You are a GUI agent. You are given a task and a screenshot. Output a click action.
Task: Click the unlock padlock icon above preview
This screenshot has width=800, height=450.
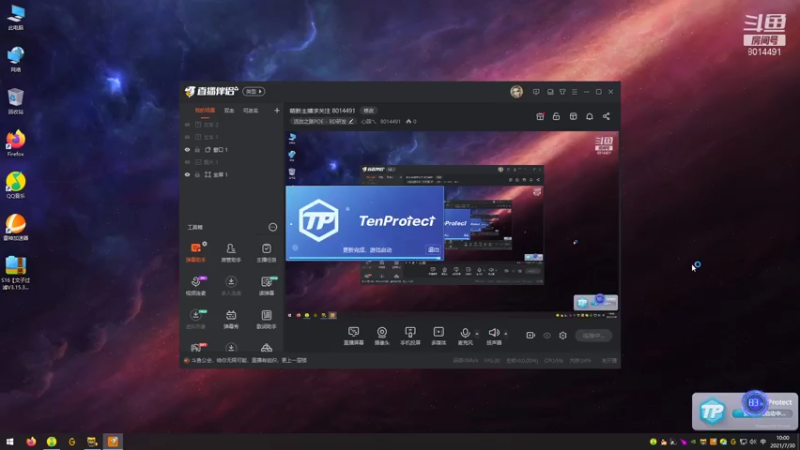click(x=556, y=116)
